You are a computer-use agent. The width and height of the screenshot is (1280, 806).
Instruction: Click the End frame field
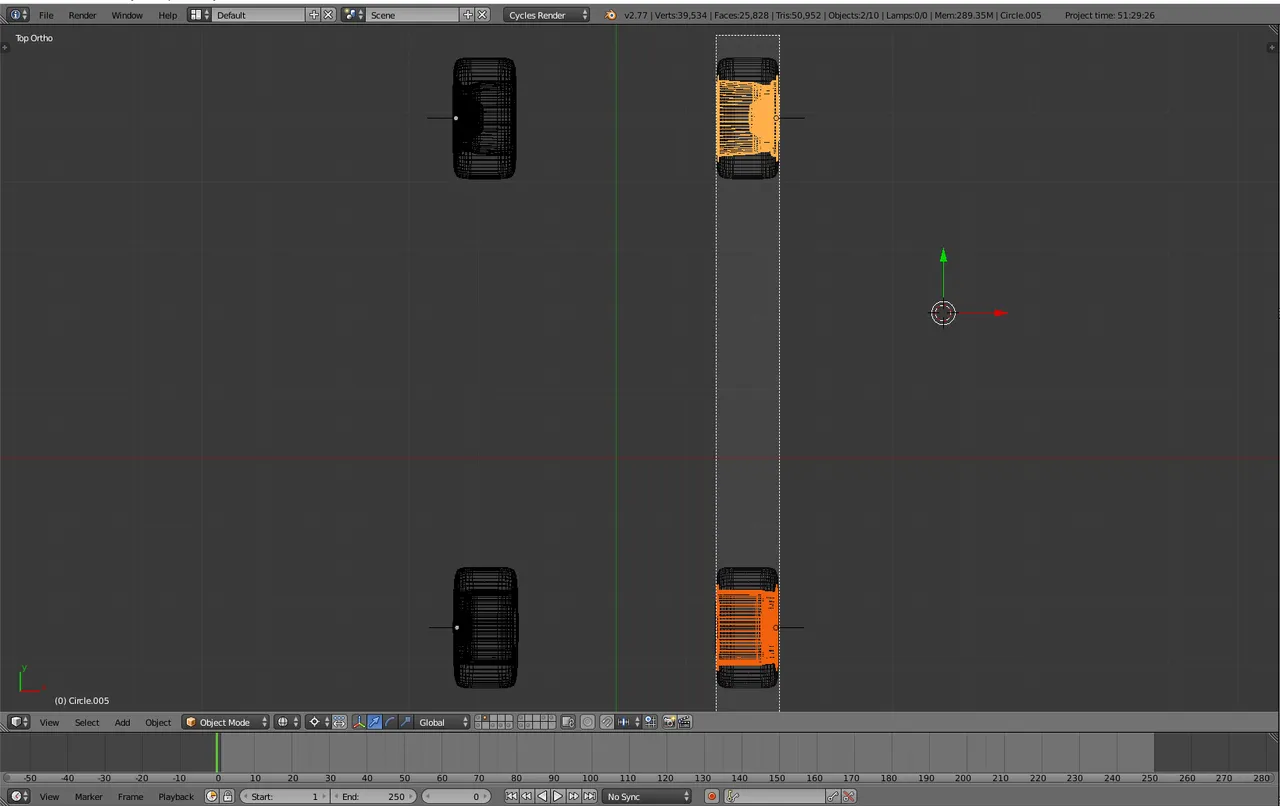click(373, 796)
